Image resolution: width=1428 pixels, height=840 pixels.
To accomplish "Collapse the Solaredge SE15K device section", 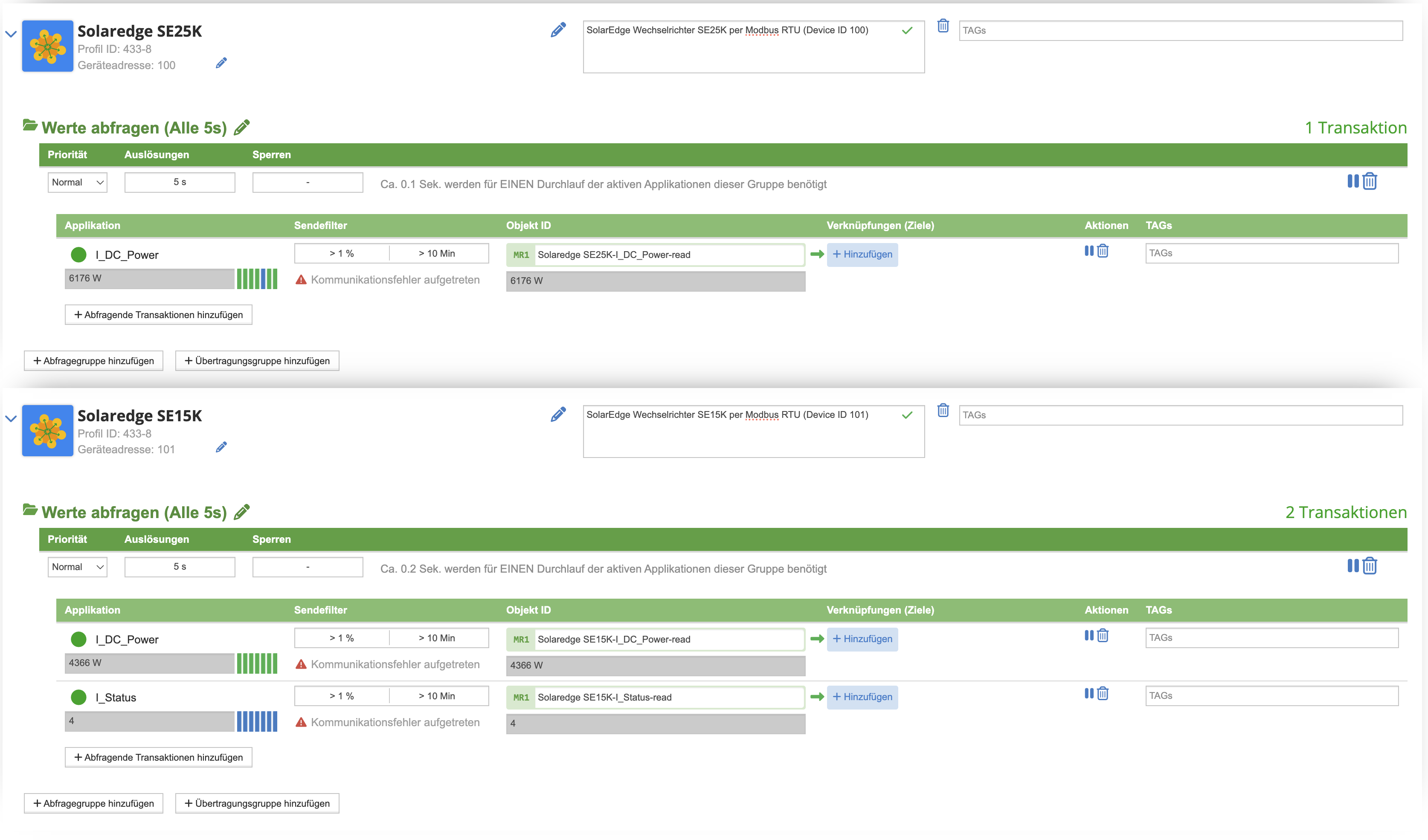I will pos(11,419).
